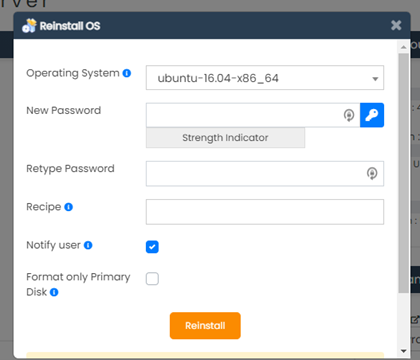The width and height of the screenshot is (420, 360).
Task: Click password manager icon in New Password field
Action: pyautogui.click(x=349, y=115)
